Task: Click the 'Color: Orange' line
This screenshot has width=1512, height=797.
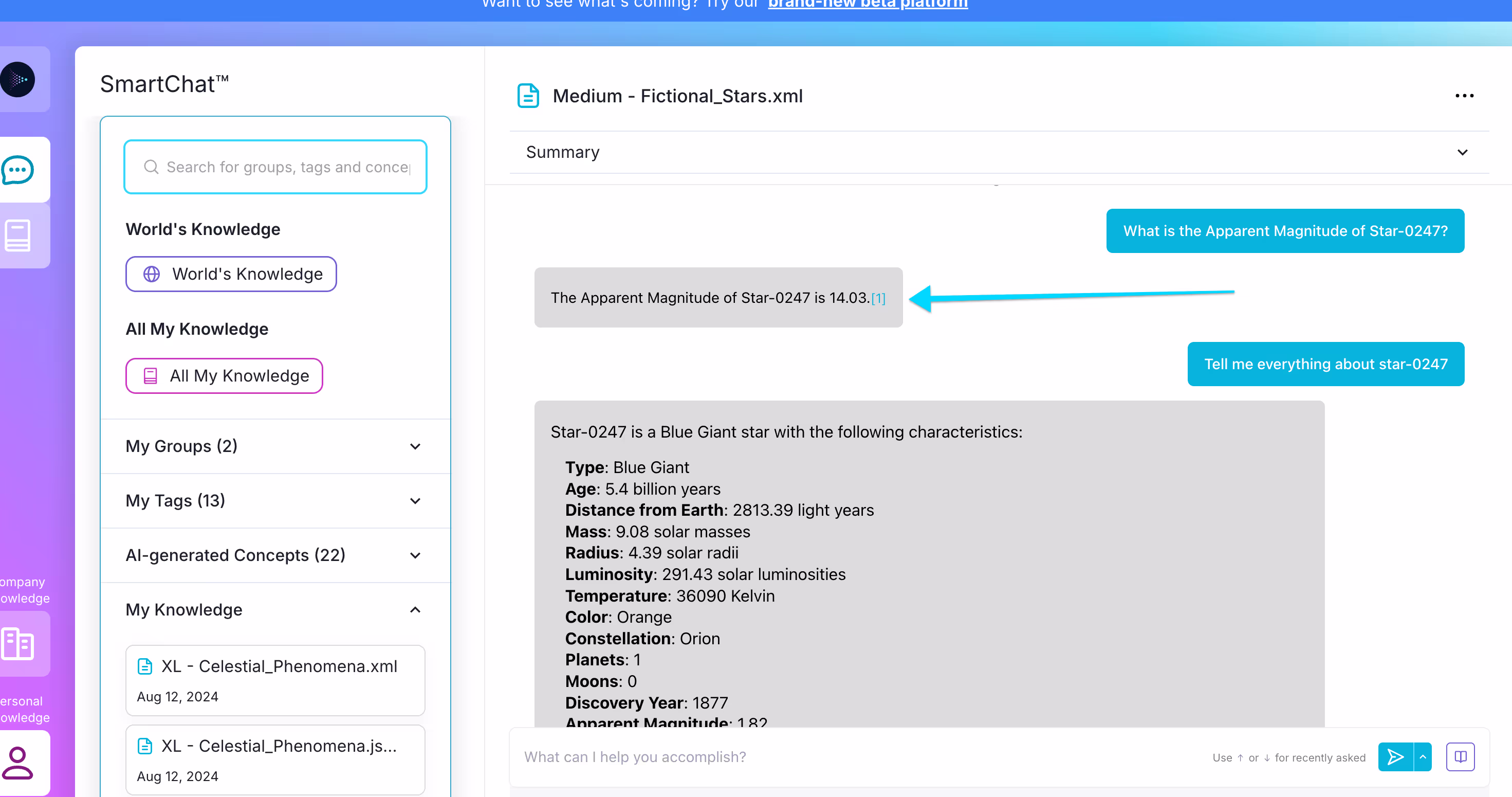Action: click(x=618, y=617)
